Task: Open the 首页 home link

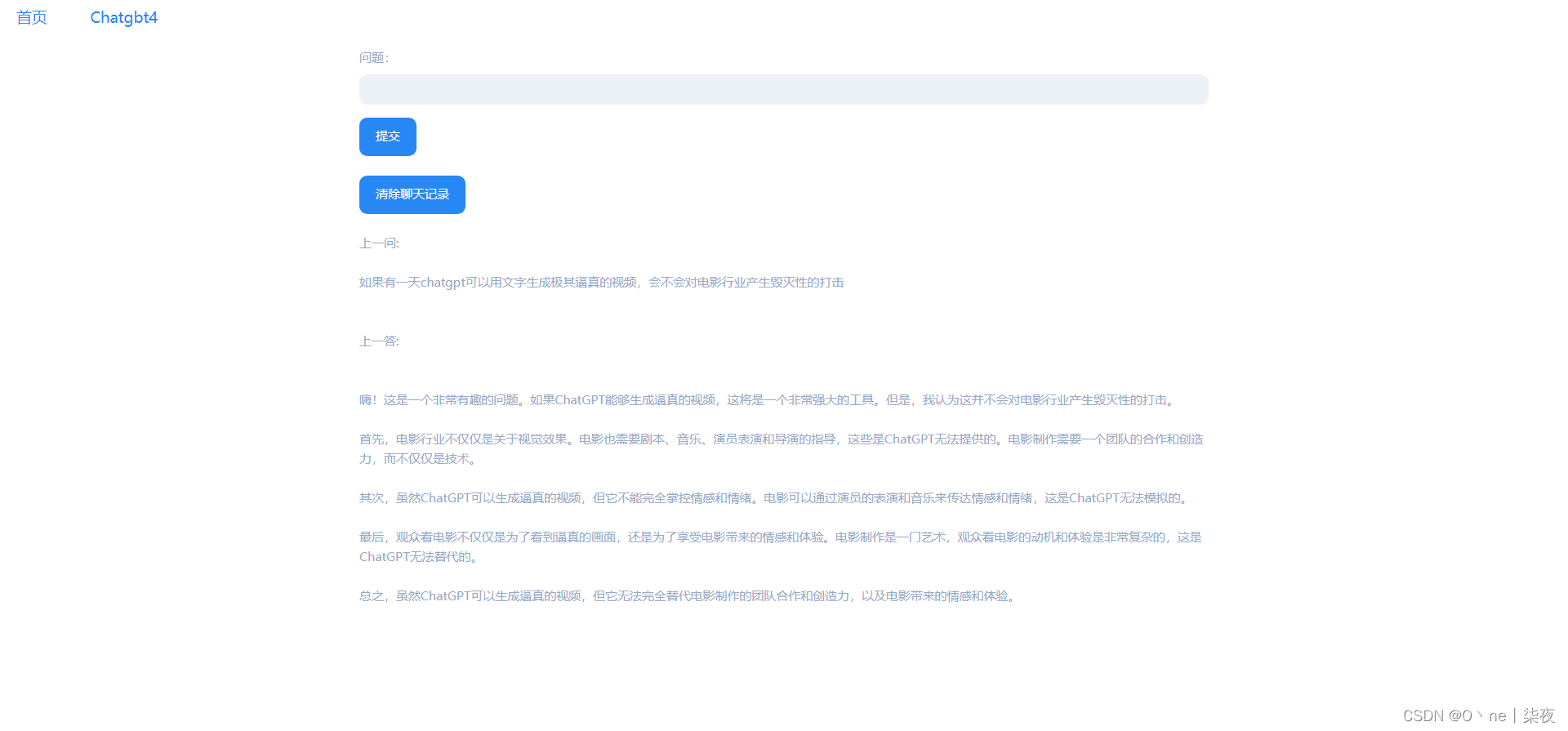Action: point(32,17)
